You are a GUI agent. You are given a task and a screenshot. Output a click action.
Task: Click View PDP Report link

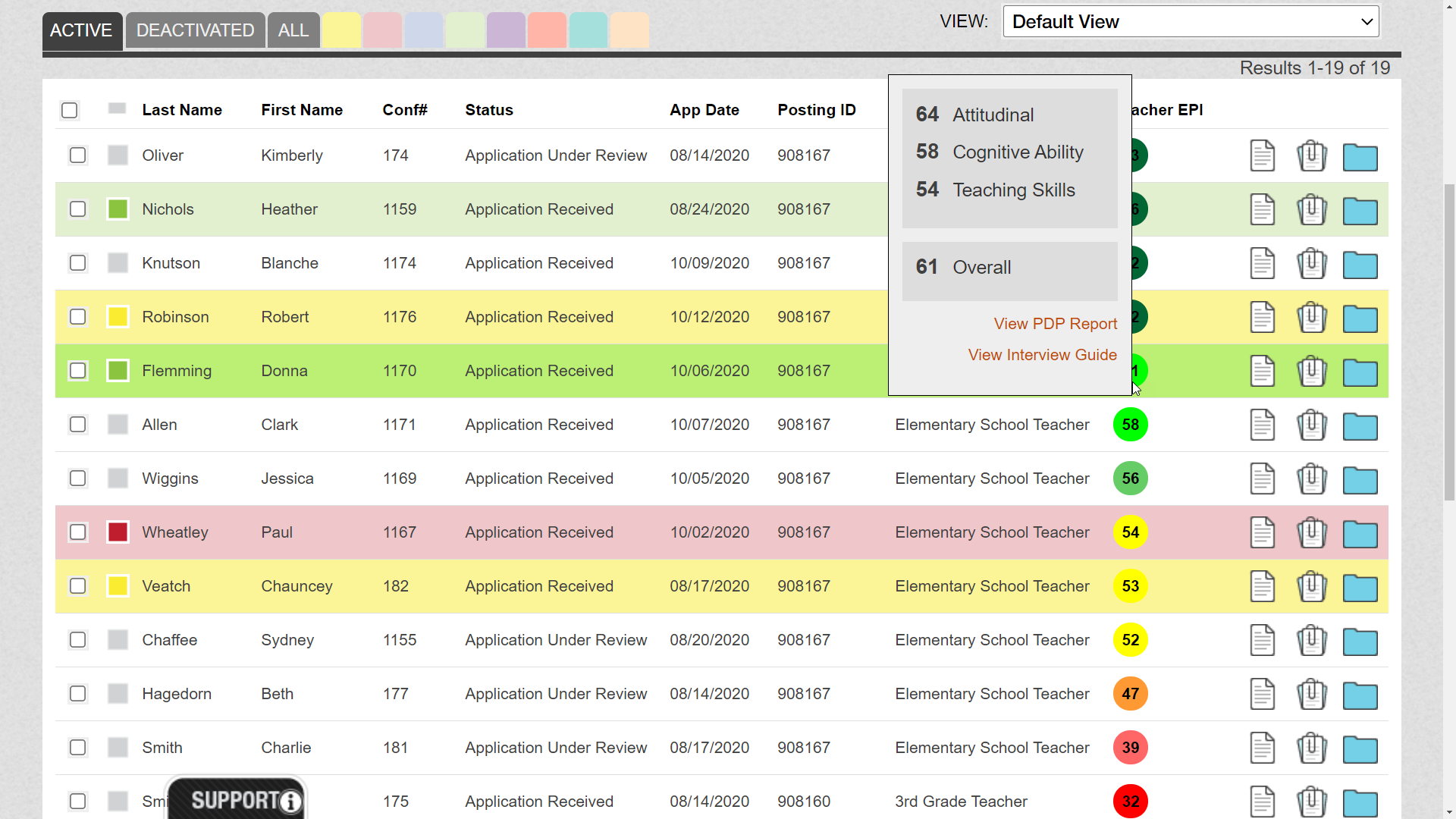(x=1056, y=324)
